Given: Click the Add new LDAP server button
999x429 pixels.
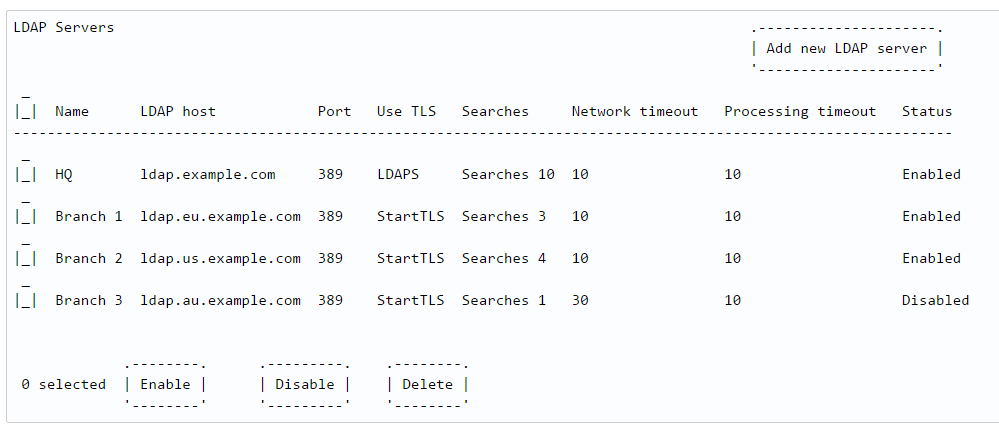Looking at the screenshot, I should tap(847, 48).
